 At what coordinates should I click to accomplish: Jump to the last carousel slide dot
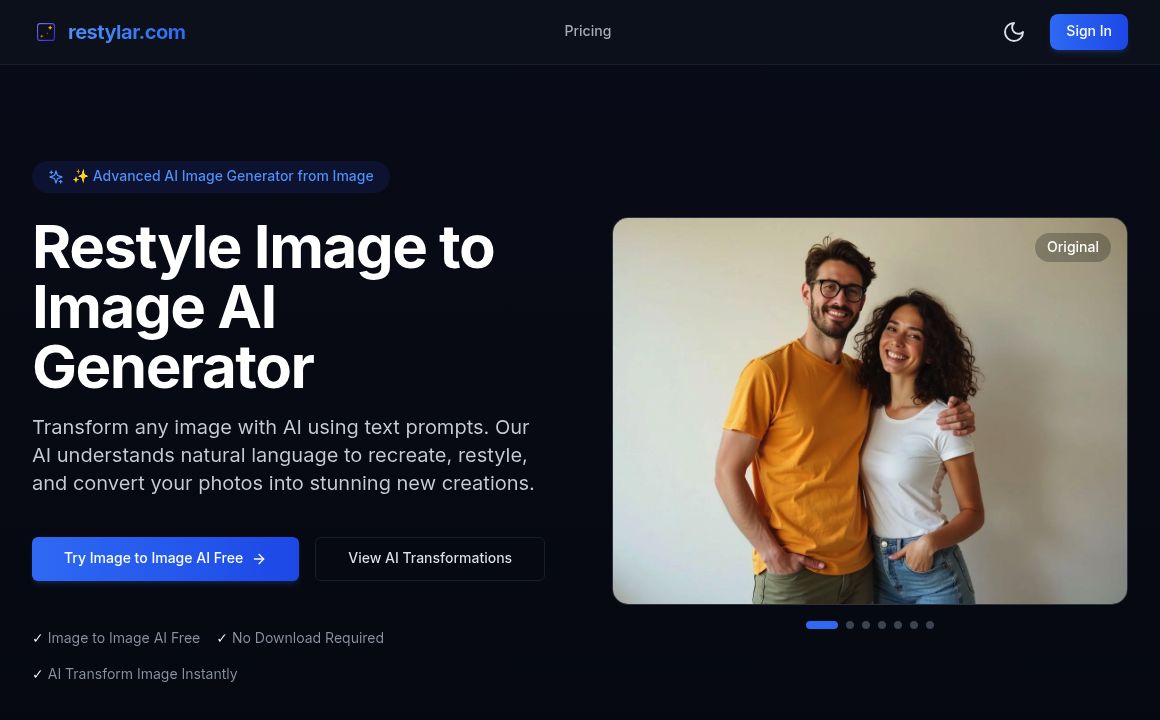click(x=930, y=625)
